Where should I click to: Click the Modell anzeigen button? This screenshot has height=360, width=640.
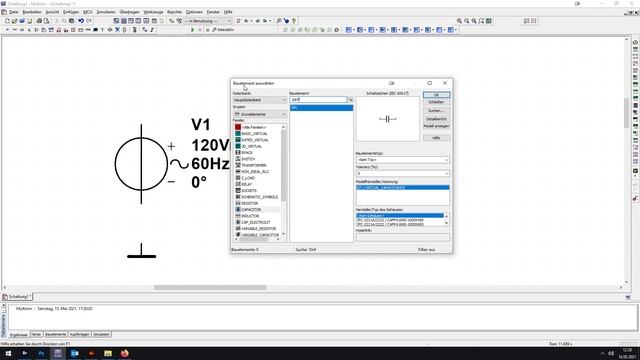[x=436, y=127]
